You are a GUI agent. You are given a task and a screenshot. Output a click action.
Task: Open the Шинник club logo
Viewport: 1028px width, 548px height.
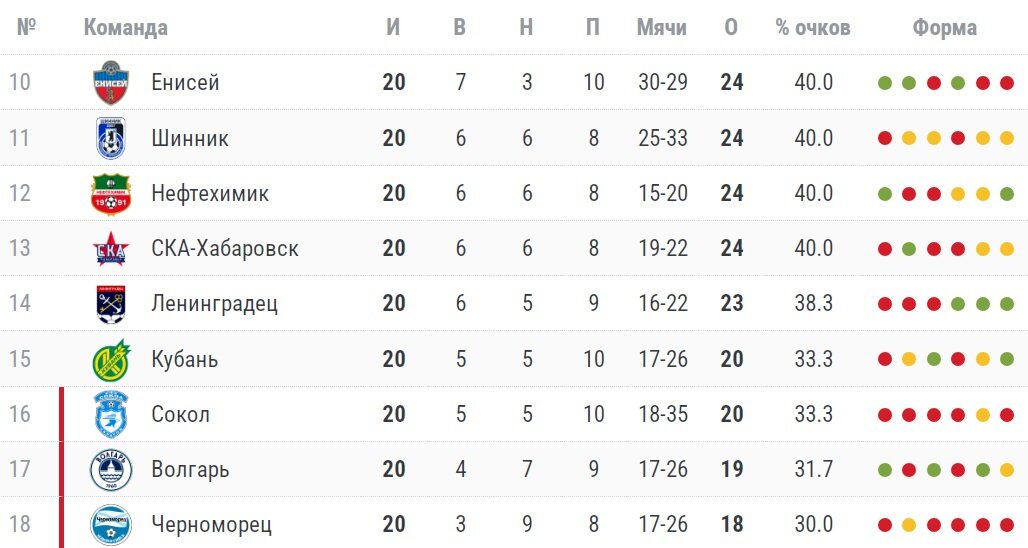pos(111,138)
